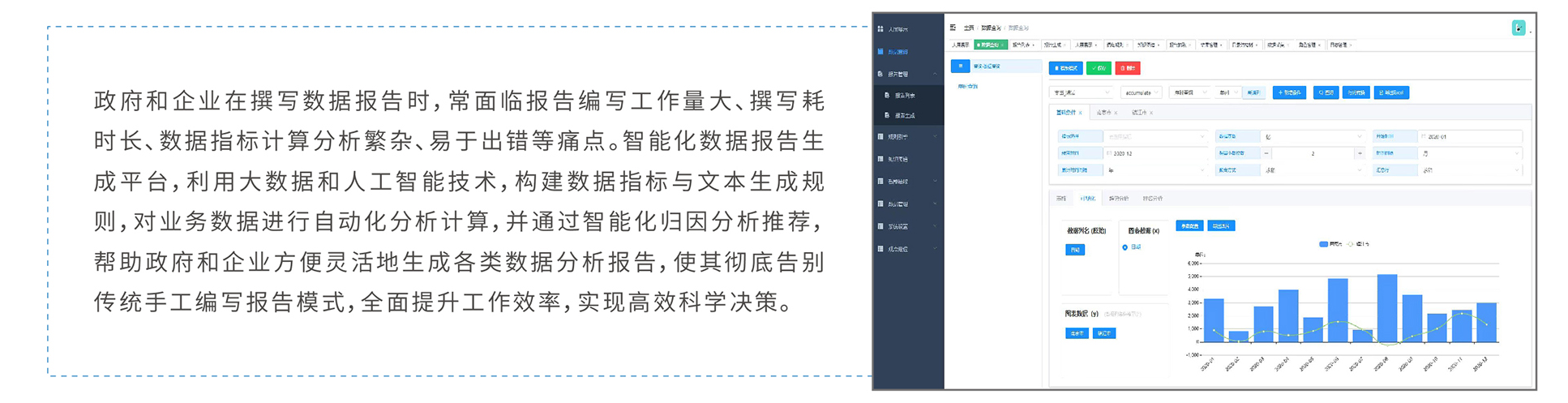Click the first blue button above the chart
This screenshot has width=1568, height=403.
(x=1189, y=226)
